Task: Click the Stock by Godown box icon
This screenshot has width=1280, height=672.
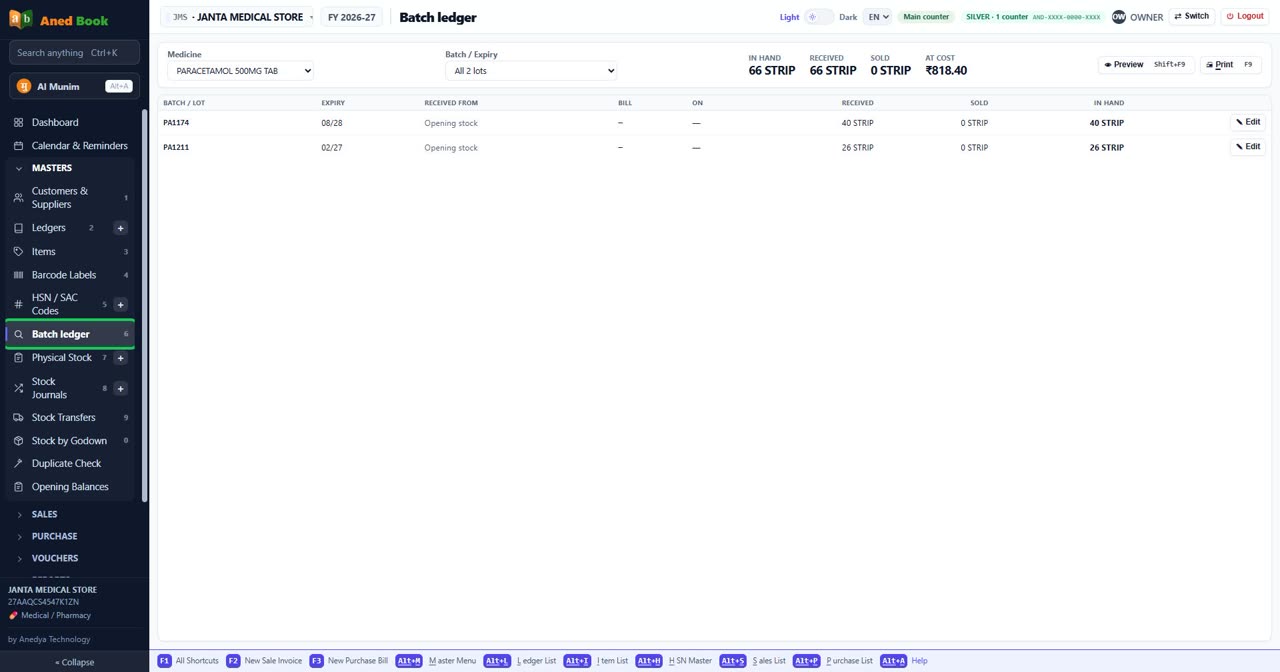Action: point(18,441)
